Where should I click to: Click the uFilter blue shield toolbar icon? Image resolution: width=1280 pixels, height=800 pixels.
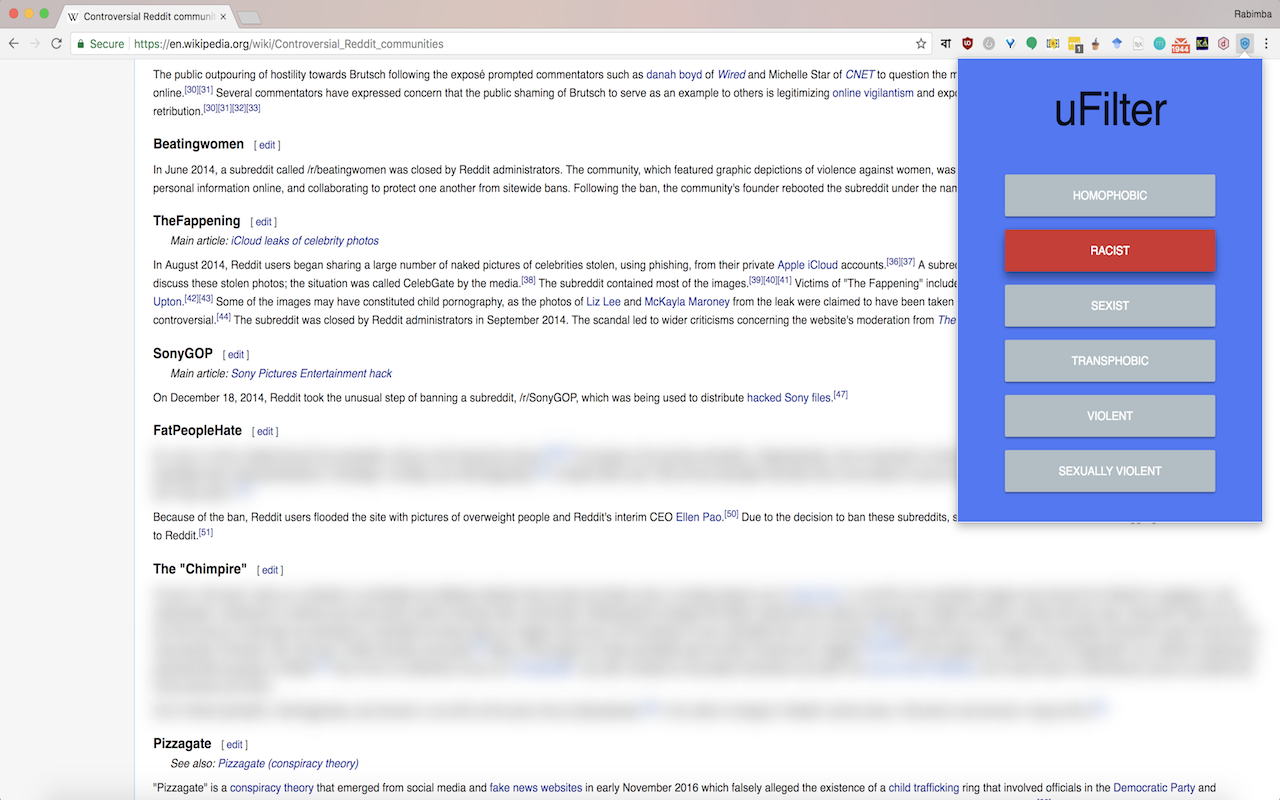[1245, 44]
